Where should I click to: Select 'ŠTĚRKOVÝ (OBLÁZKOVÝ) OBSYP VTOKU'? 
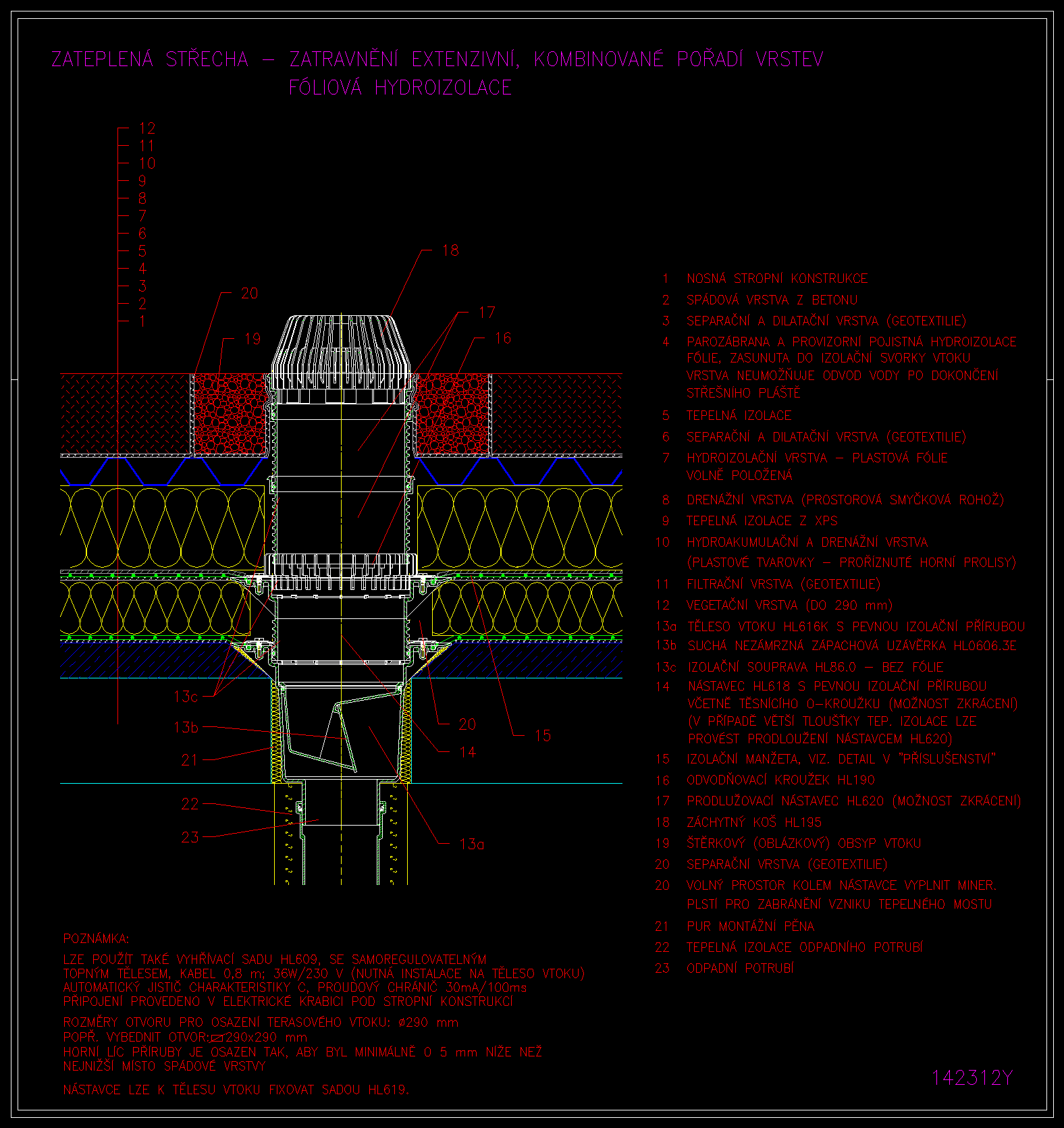pos(804,843)
